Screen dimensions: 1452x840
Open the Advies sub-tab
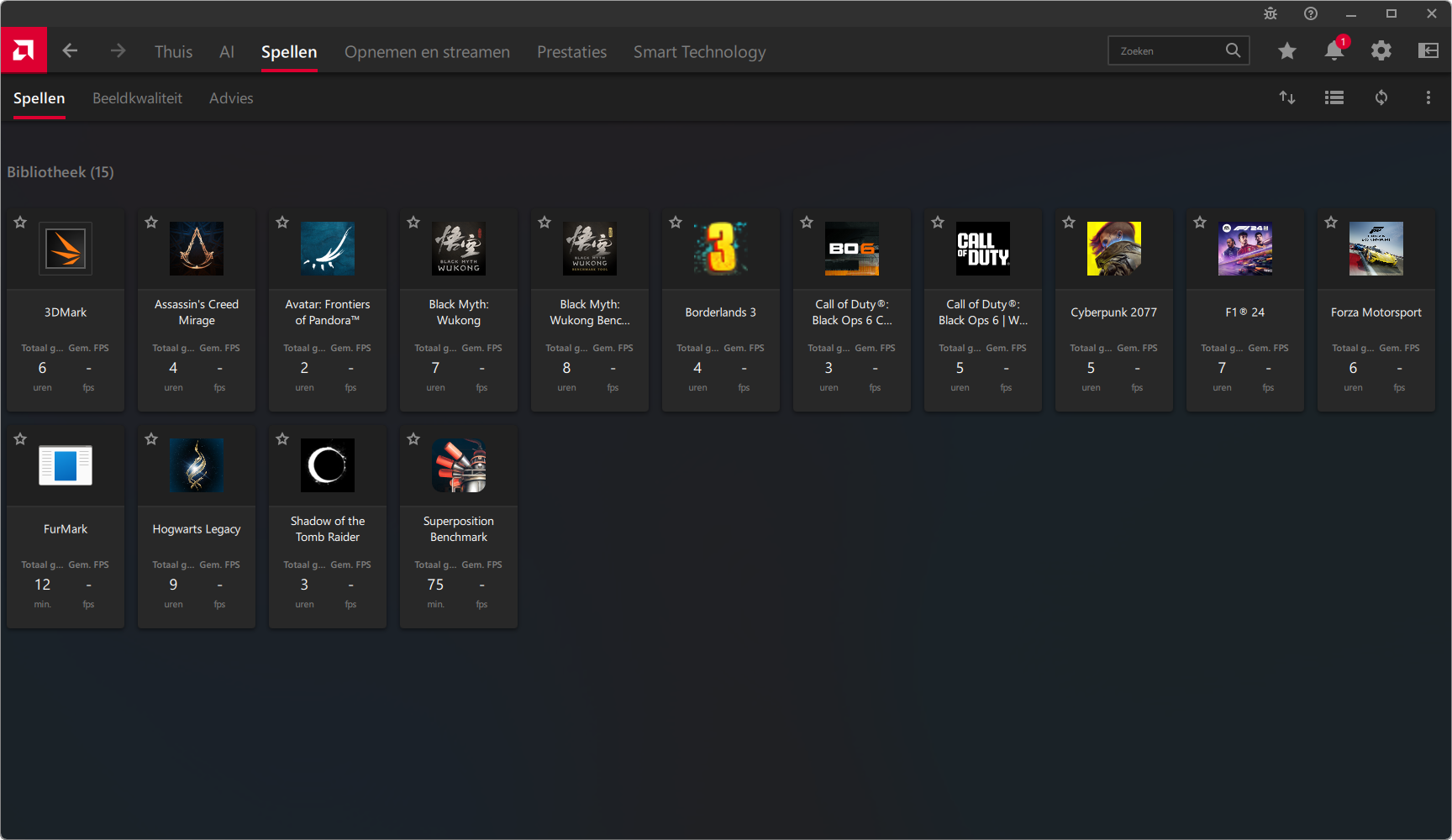point(231,98)
